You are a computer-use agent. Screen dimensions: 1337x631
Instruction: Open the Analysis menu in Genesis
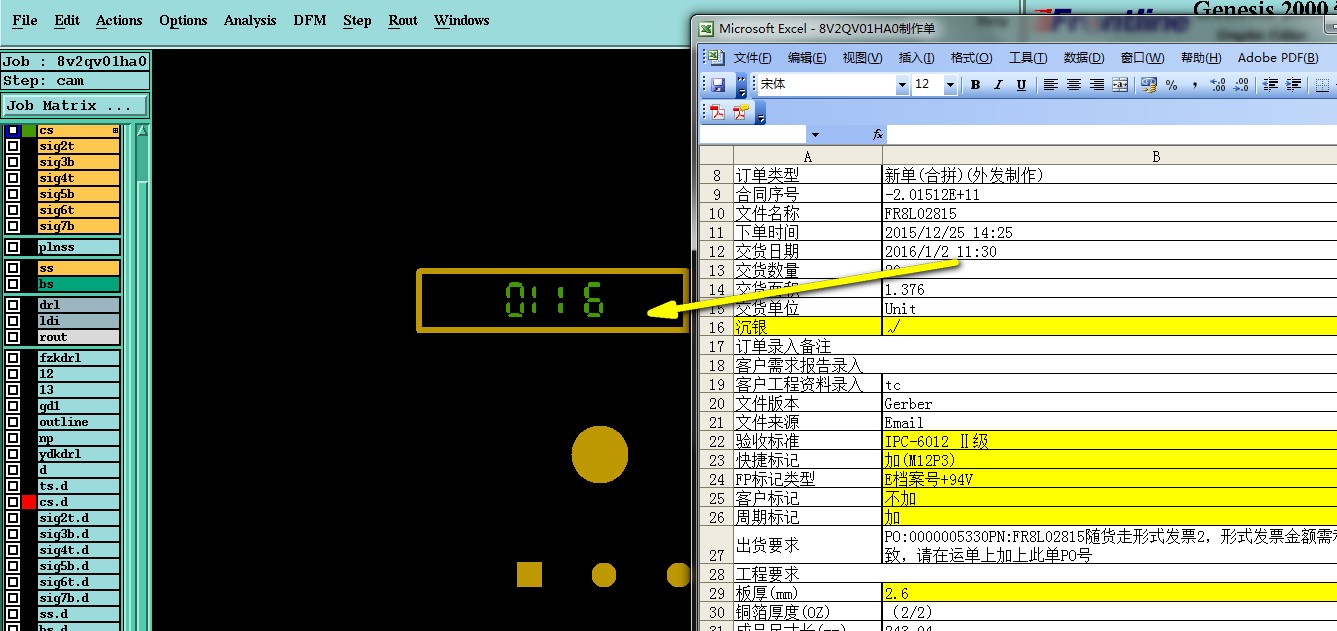[x=250, y=20]
